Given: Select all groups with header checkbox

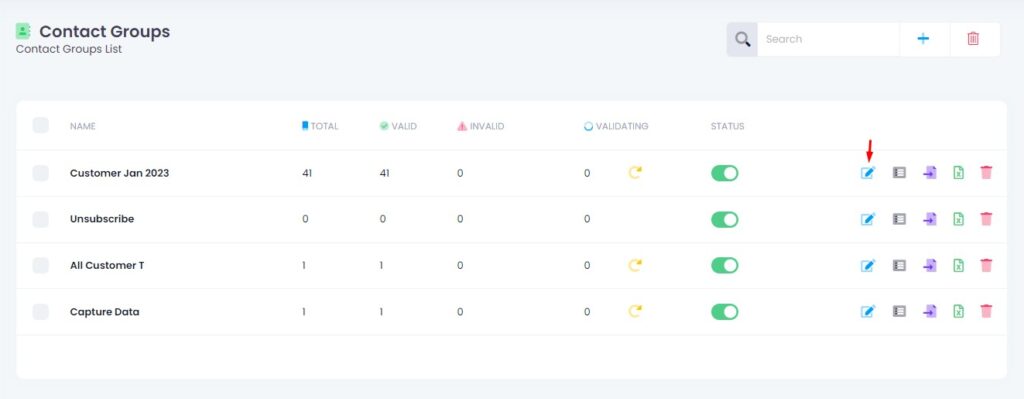Looking at the screenshot, I should 40,125.
